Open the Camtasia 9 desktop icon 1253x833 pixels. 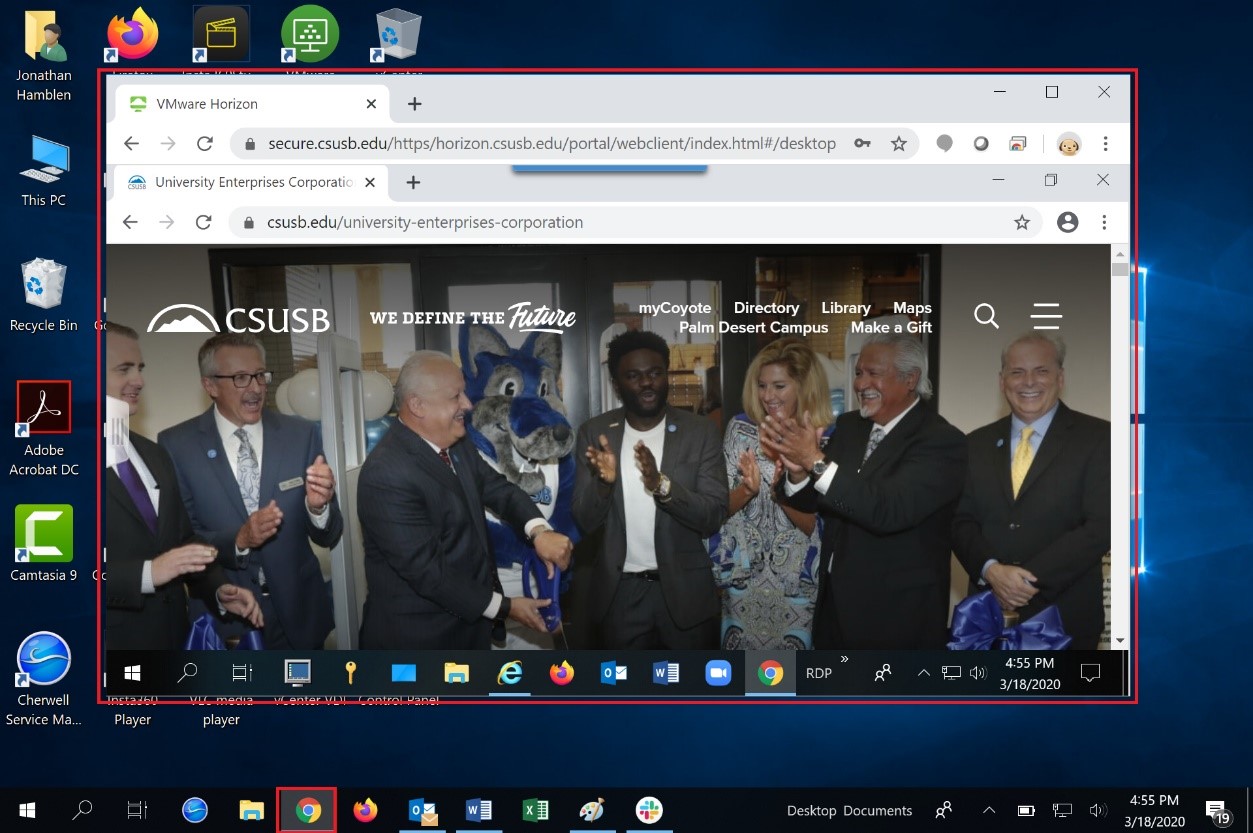pos(44,534)
